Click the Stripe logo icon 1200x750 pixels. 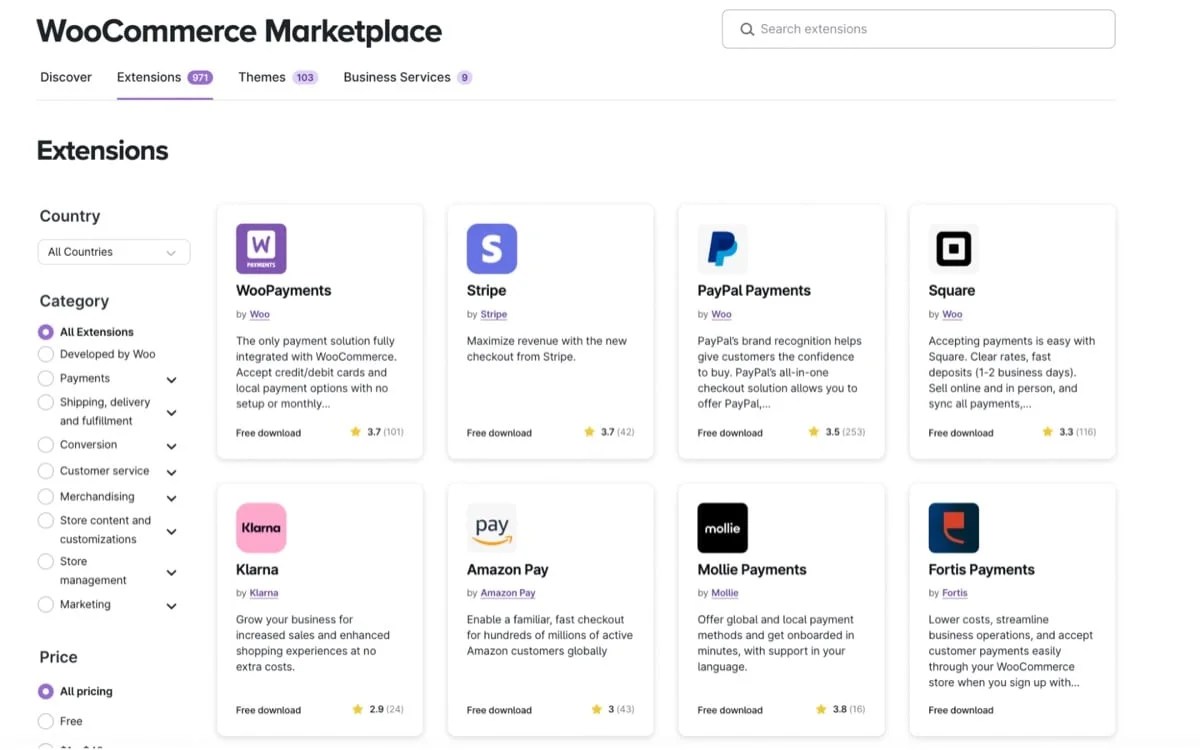click(491, 248)
